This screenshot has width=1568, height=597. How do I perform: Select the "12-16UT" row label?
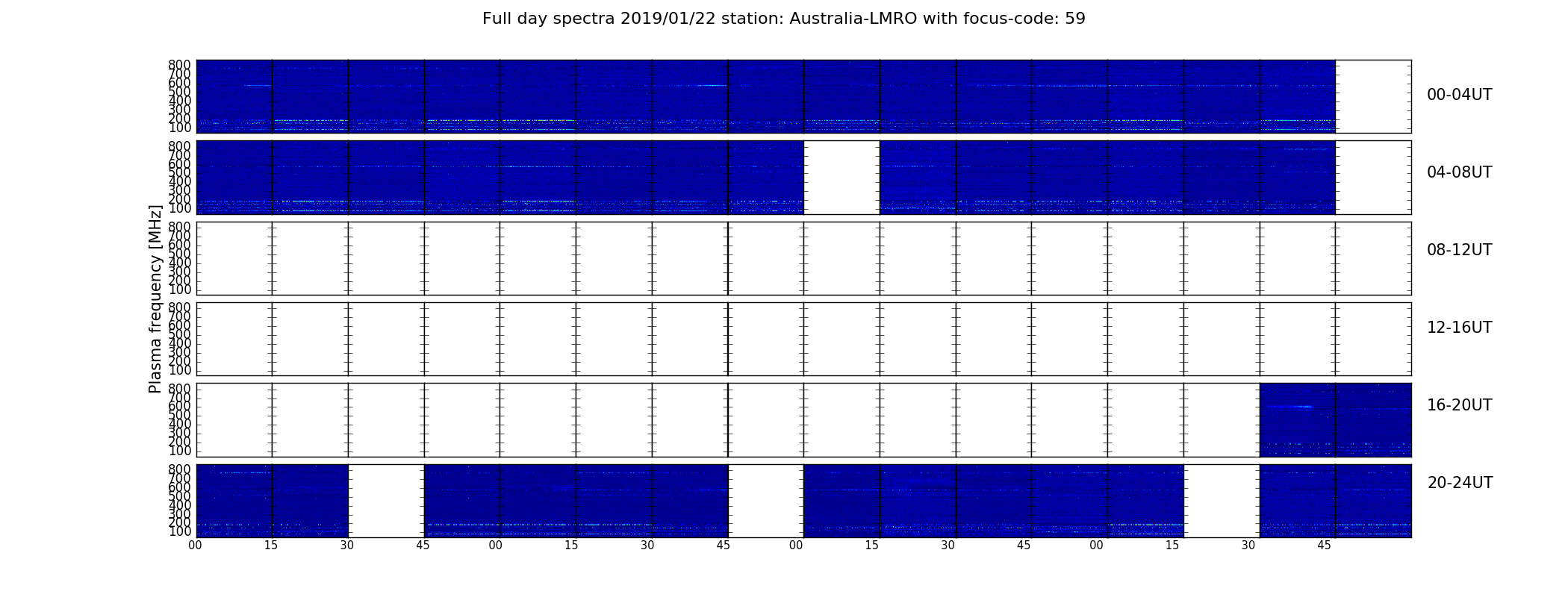[1460, 328]
